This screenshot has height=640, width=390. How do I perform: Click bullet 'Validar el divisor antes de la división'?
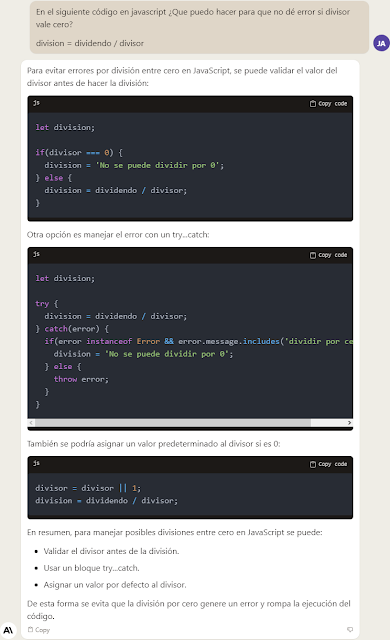point(111,551)
